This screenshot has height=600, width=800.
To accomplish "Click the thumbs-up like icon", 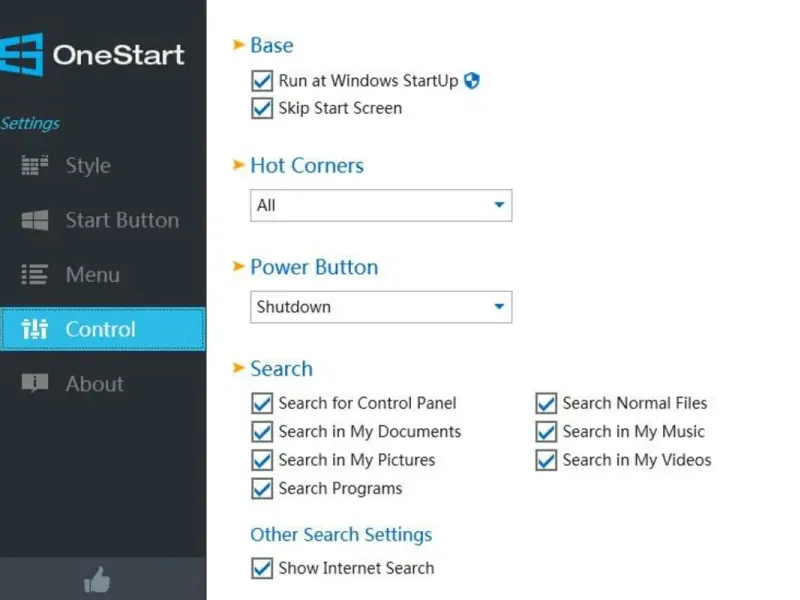I will 97,579.
